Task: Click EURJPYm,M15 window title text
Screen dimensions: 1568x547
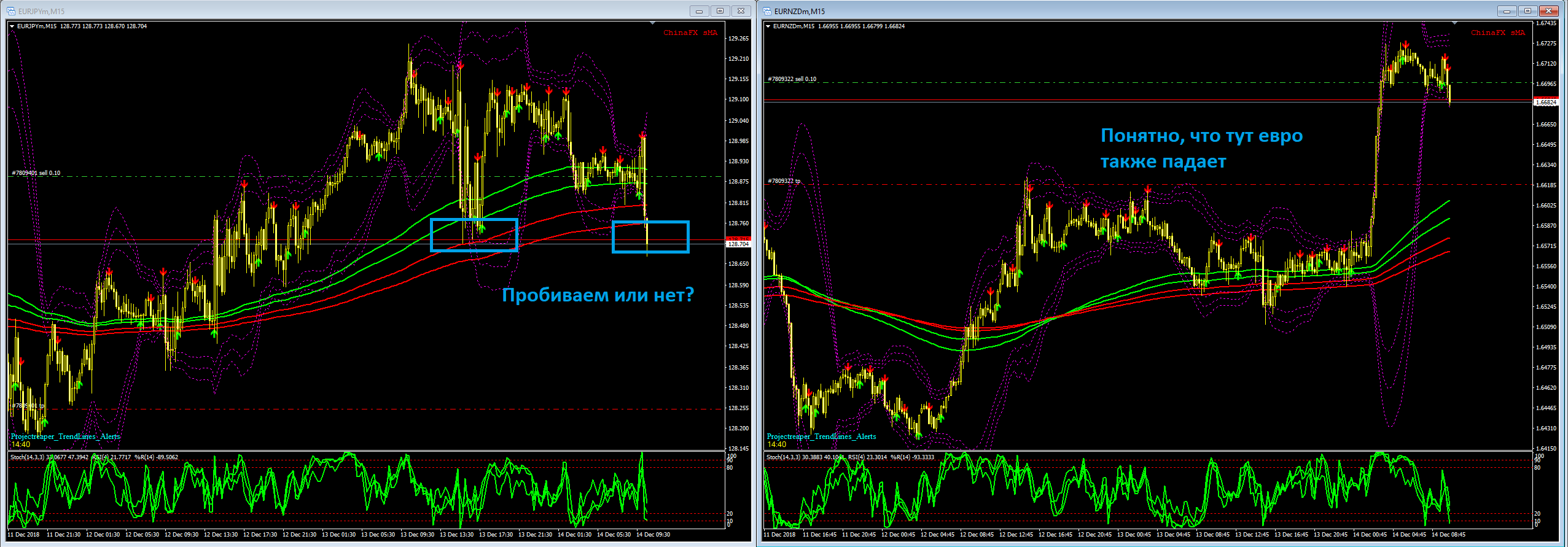Action: tap(41, 12)
